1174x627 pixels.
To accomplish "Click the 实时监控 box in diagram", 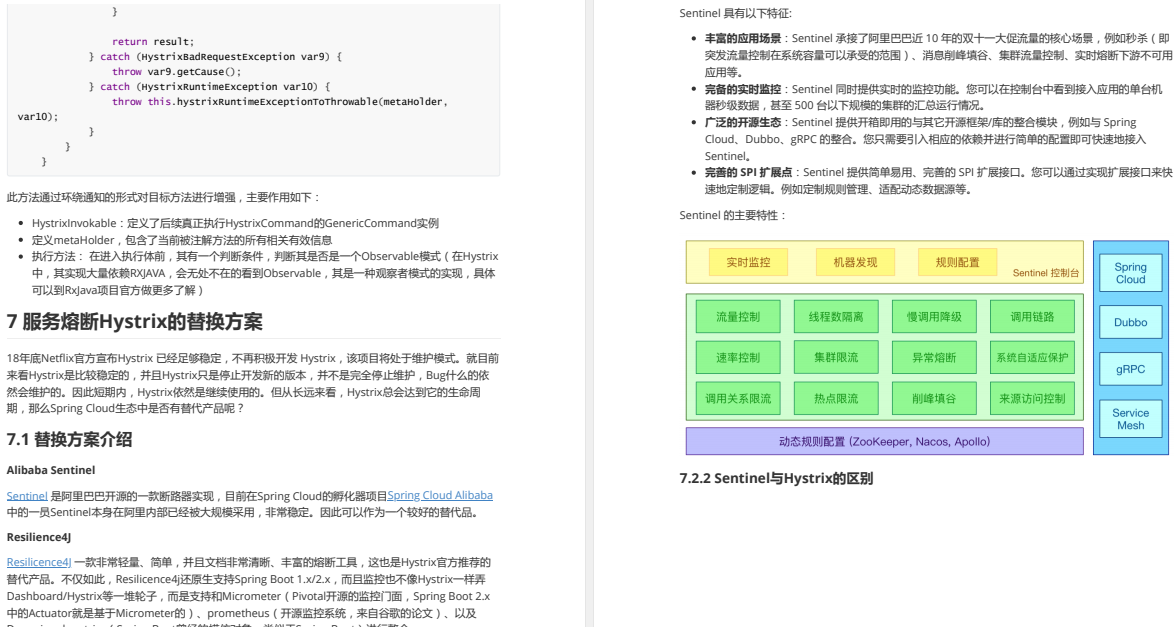I will tap(748, 262).
